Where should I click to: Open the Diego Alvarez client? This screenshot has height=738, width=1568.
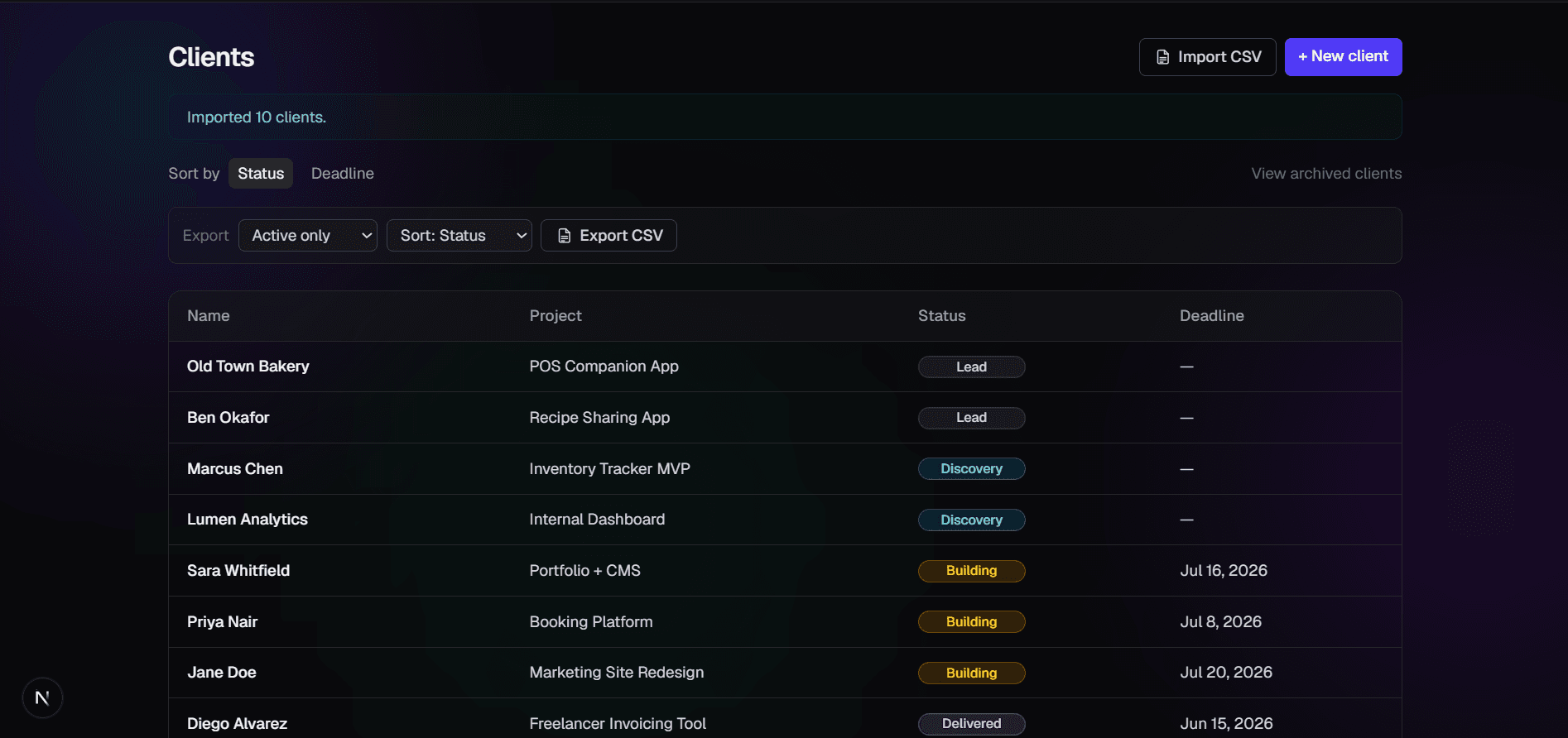click(x=238, y=724)
